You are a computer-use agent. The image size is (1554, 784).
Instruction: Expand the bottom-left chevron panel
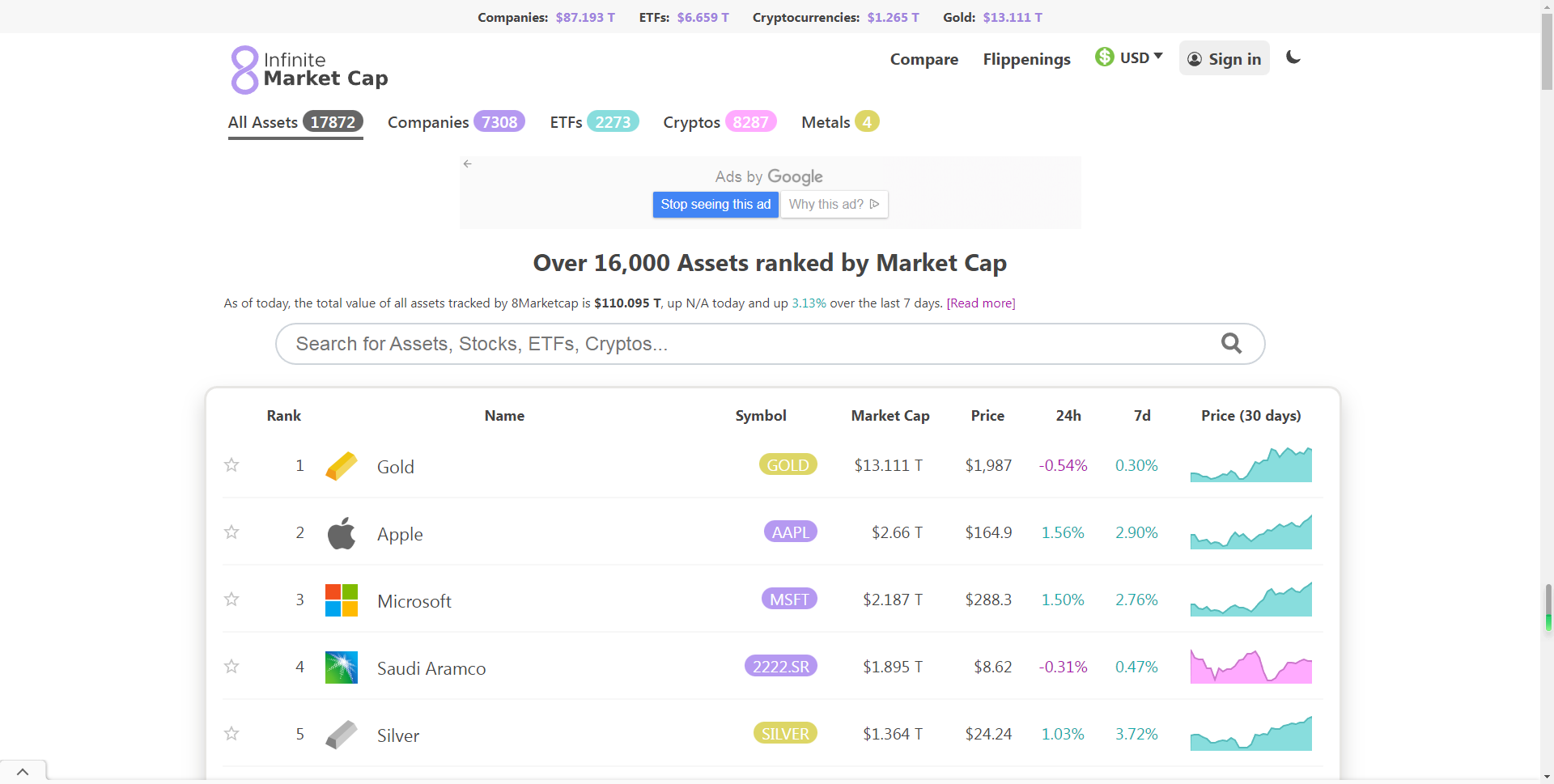coord(23,772)
